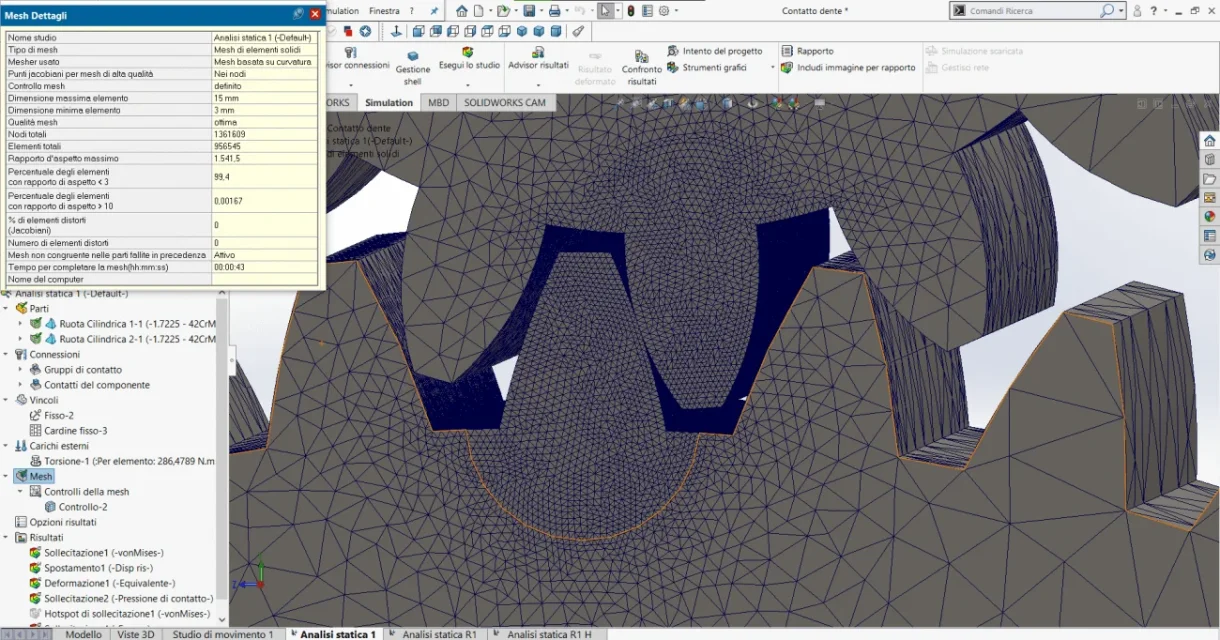This screenshot has height=640, width=1220.
Task: Open the Analisi statica R1 tab
Action: pos(440,634)
